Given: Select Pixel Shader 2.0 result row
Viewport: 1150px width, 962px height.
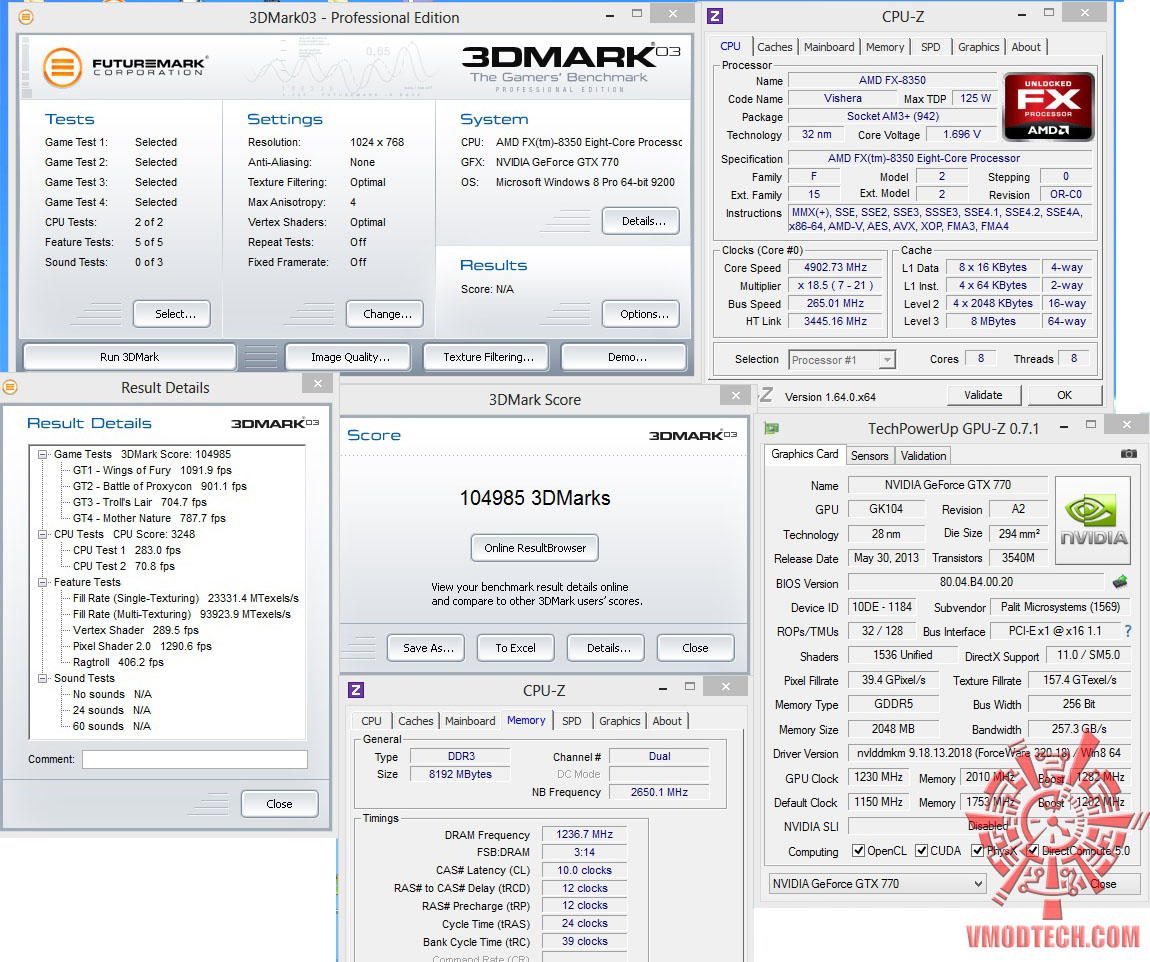Looking at the screenshot, I should coord(142,646).
